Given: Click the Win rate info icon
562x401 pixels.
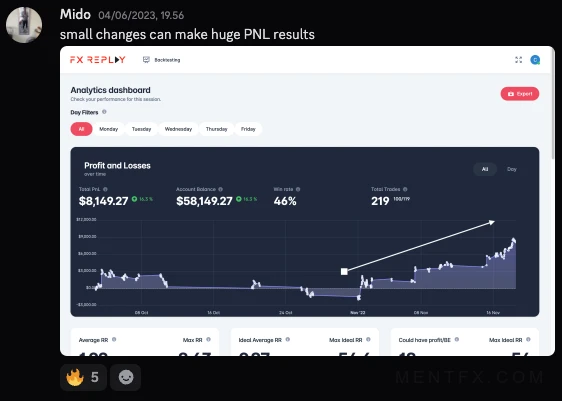Looking at the screenshot, I should [x=298, y=189].
